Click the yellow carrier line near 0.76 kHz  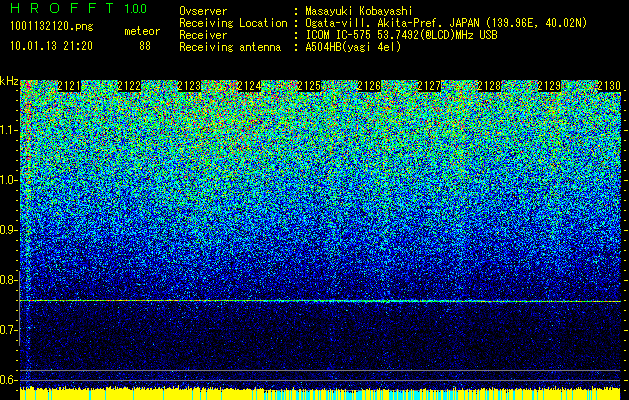click(320, 301)
